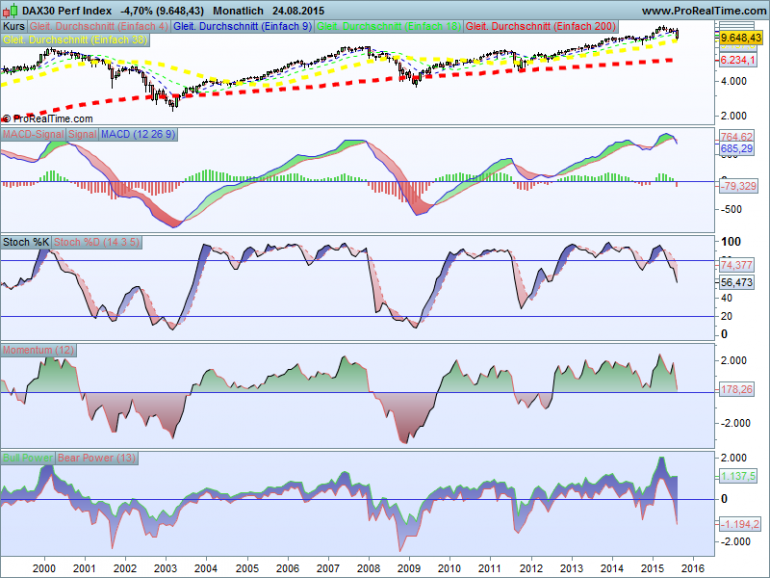Viewport: 770px width, 578px height.
Task: Click the 2003 year marker on time axis
Action: coord(165,569)
